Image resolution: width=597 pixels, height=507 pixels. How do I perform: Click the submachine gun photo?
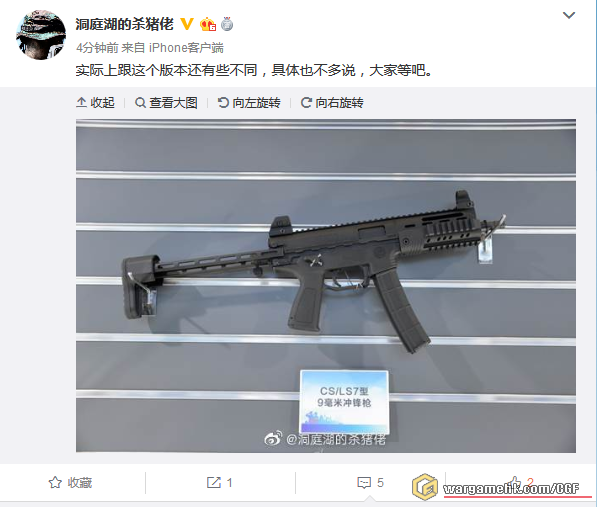click(x=326, y=286)
